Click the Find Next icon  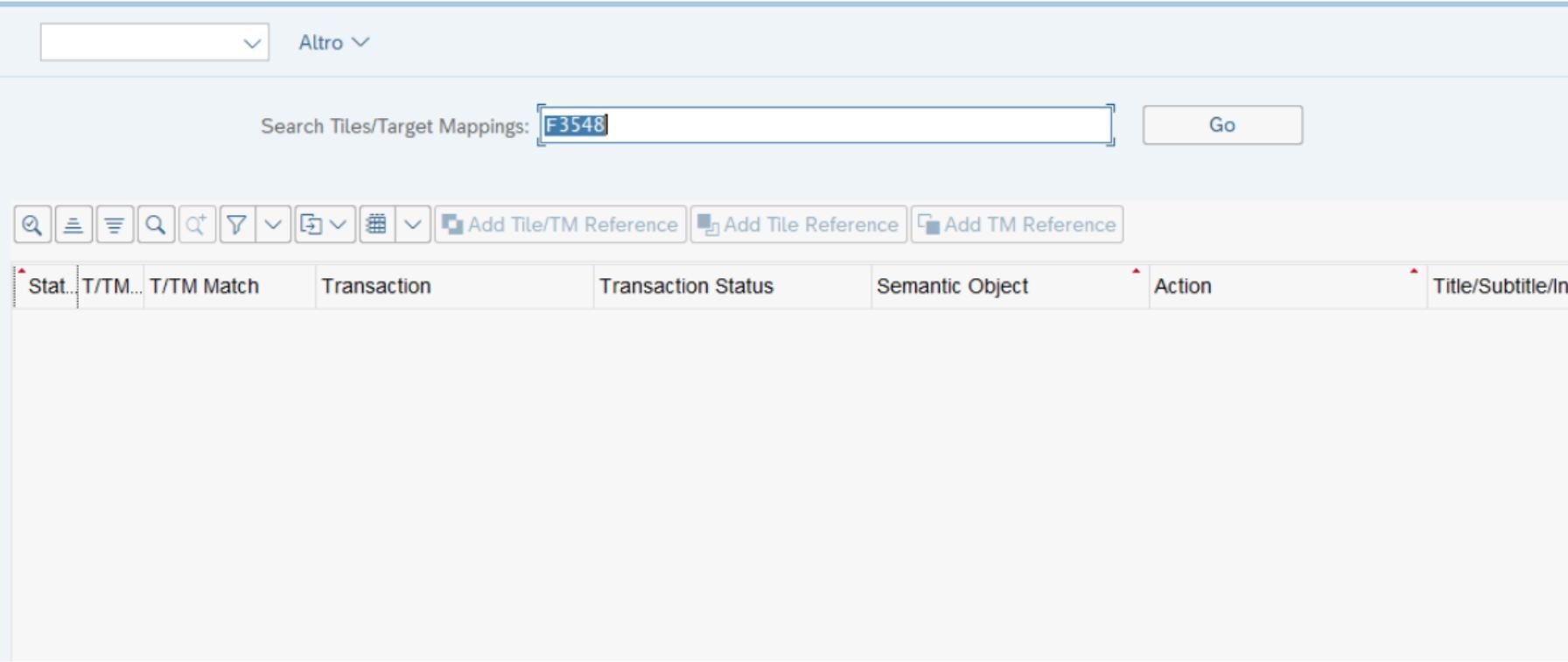point(197,225)
